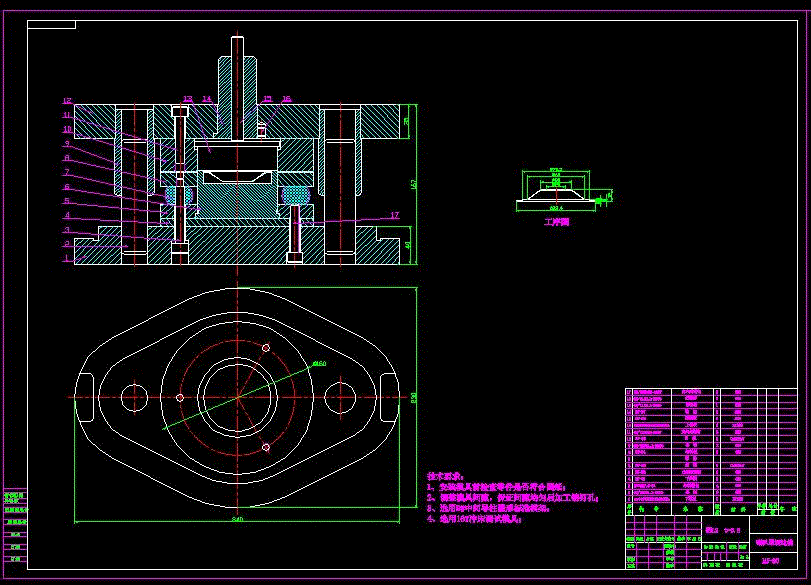The image size is (811, 585).
Task: Select part balloon number 14
Action: [x=207, y=99]
